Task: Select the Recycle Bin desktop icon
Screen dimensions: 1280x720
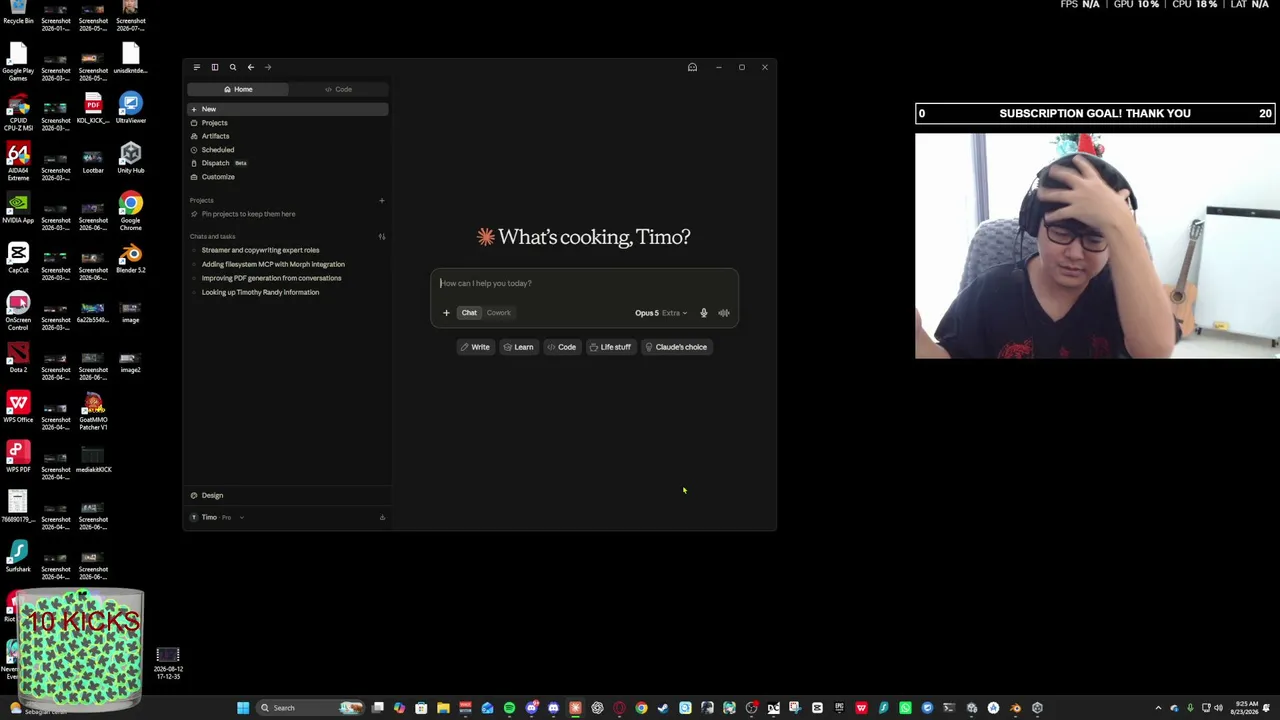Action: point(18,12)
